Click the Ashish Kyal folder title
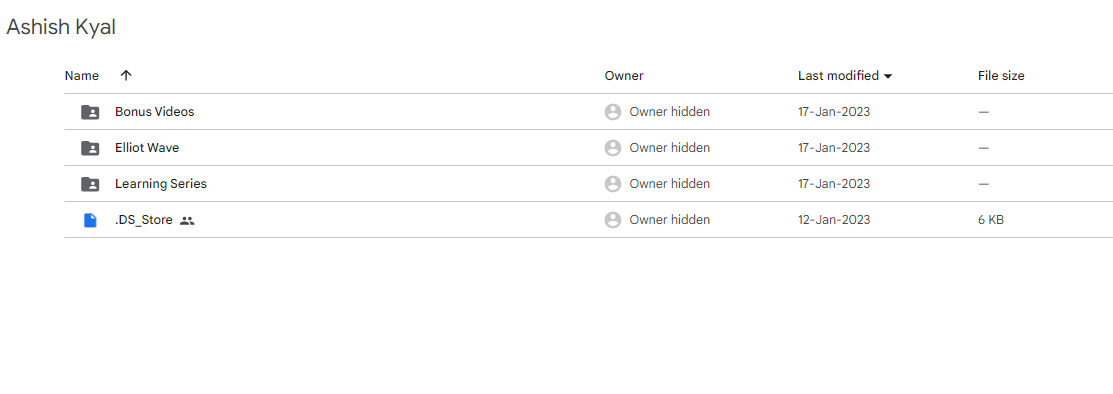This screenshot has width=1113, height=394. (61, 27)
